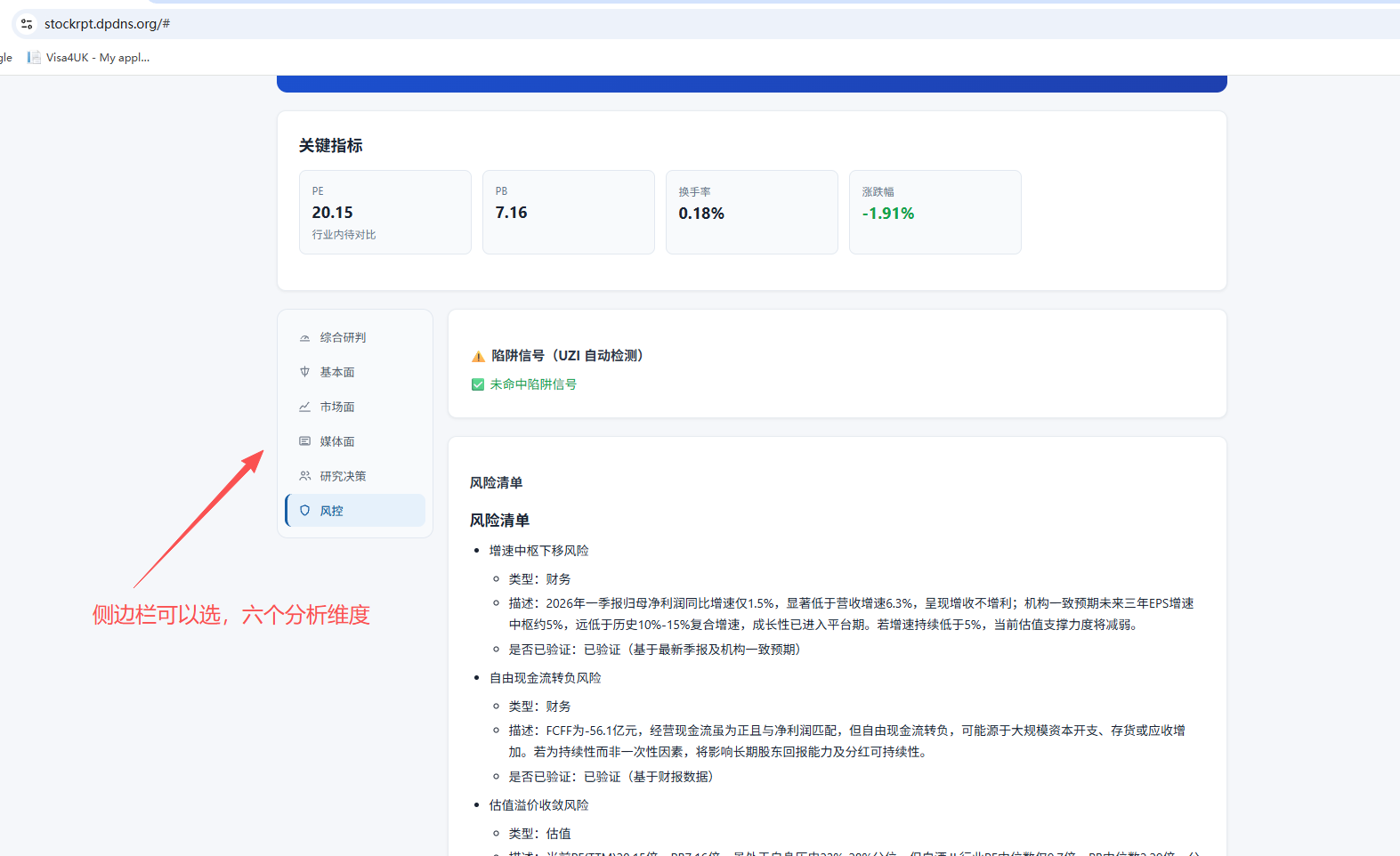Click 是否已验证 line mentioning 最新季报及机构一致预期
Viewport: 1400px width, 856px height.
tap(655, 650)
